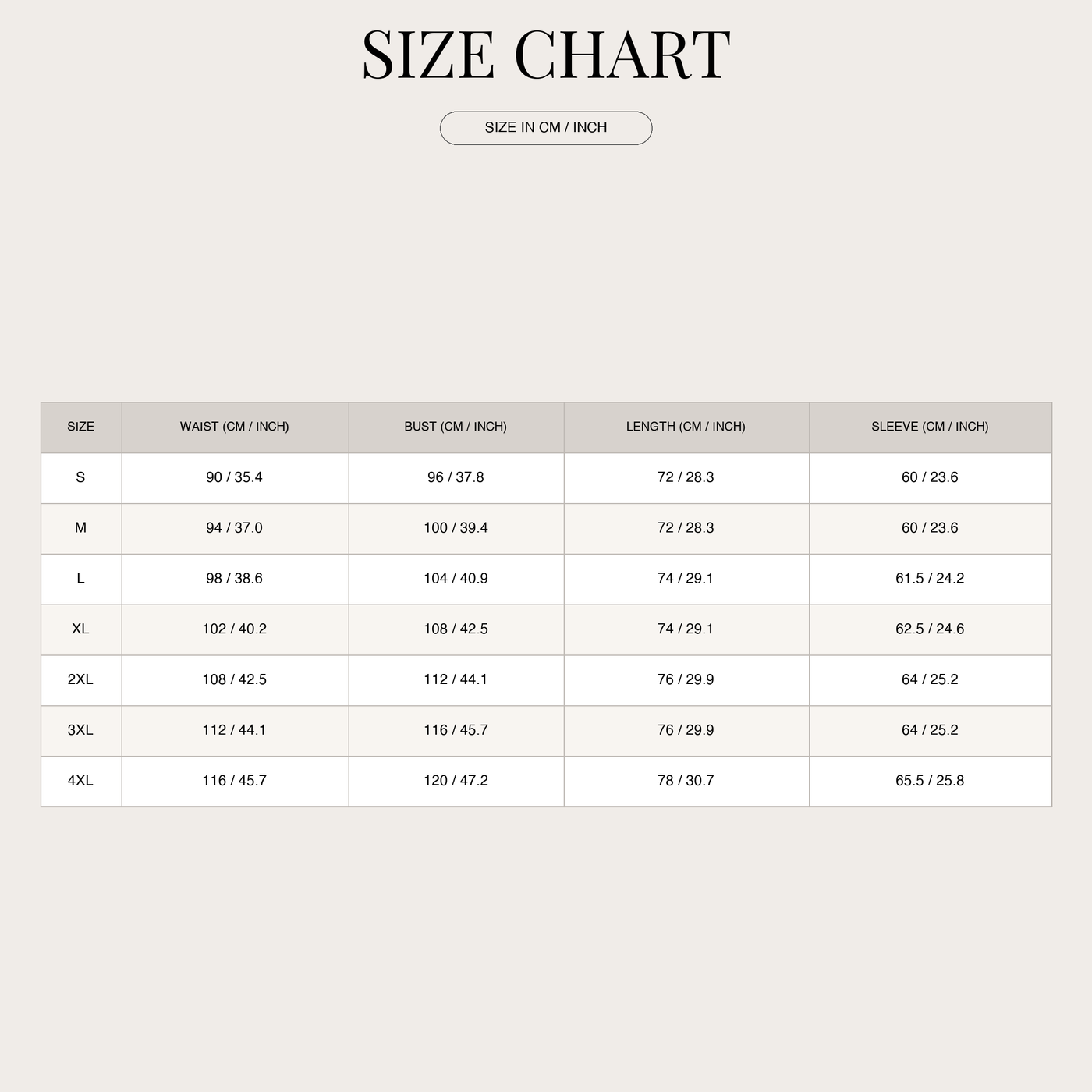
Task: Select the waist value 112 / 44.1
Action: (234, 730)
